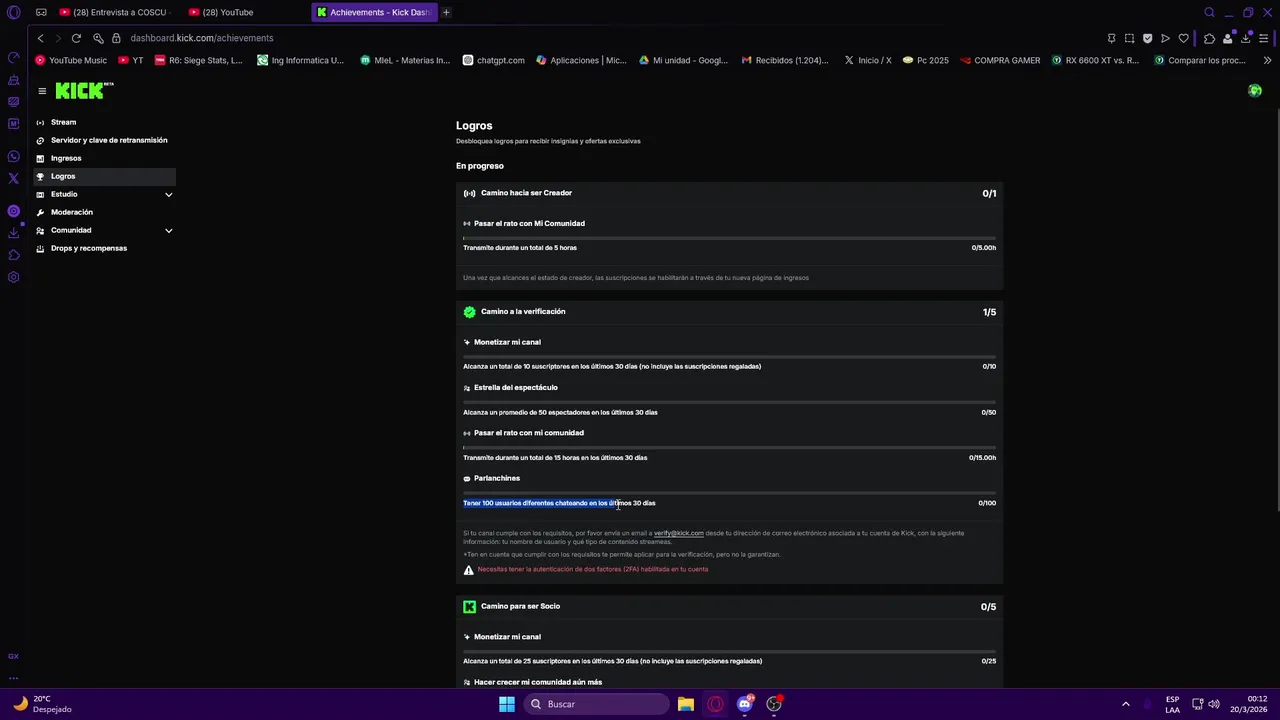Click progress bar under Pasar el rato con Mi Comunidad
The width and height of the screenshot is (1280, 720).
coord(729,237)
